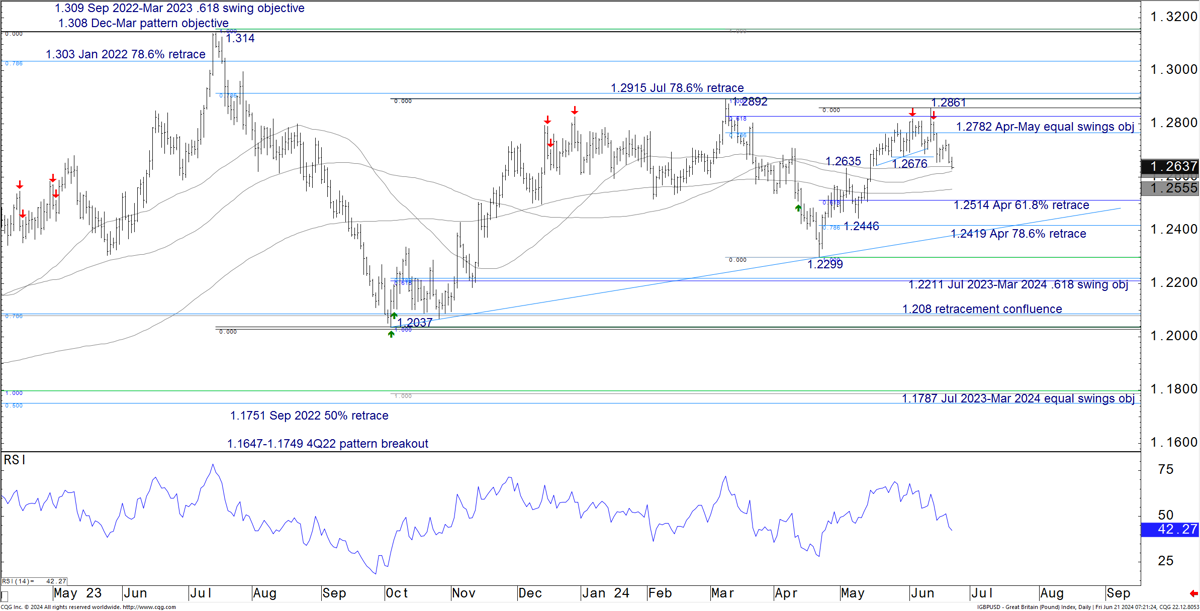Click the 'May 23' label on the date axis
Image resolution: width=1200 pixels, height=611 pixels.
[76, 591]
